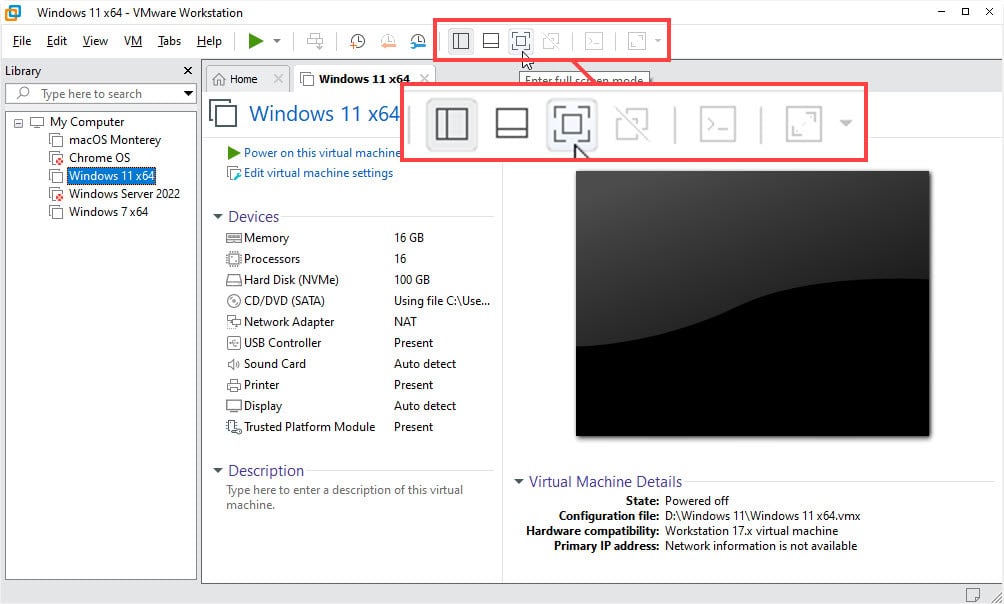Take a snapshot using the clock-plus icon

[357, 41]
